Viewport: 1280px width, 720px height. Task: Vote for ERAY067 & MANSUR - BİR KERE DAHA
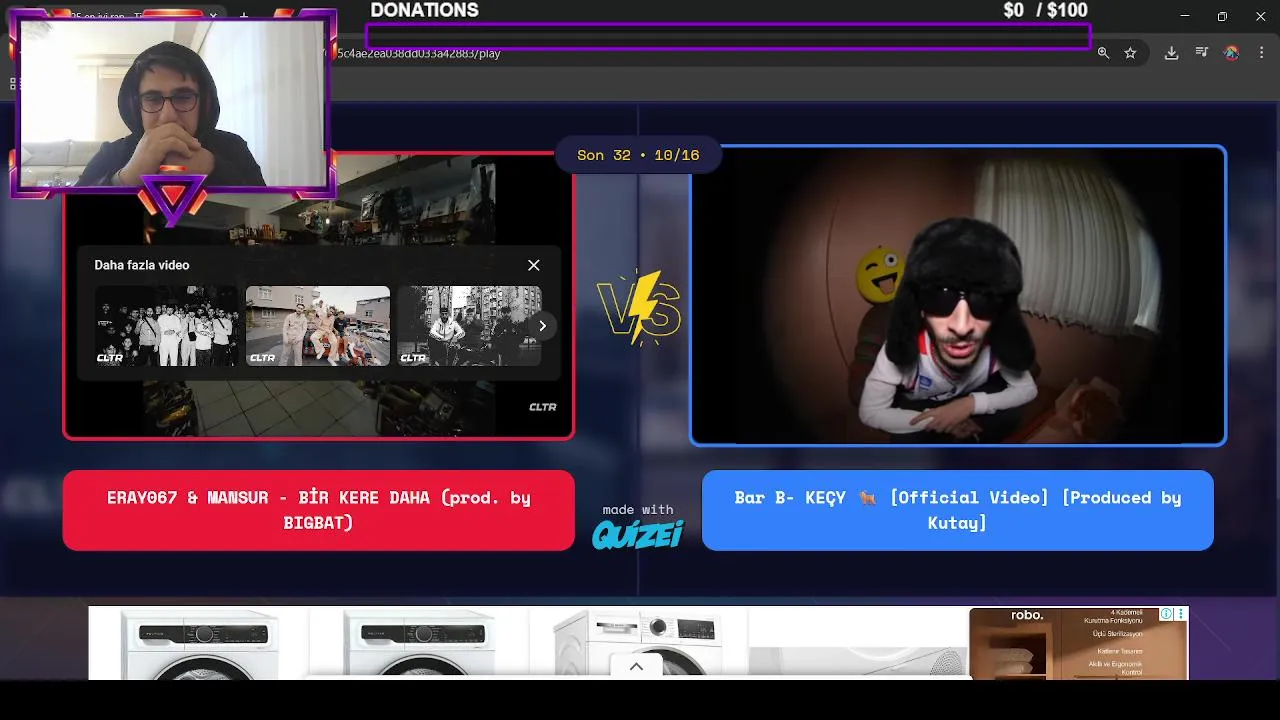tap(318, 510)
